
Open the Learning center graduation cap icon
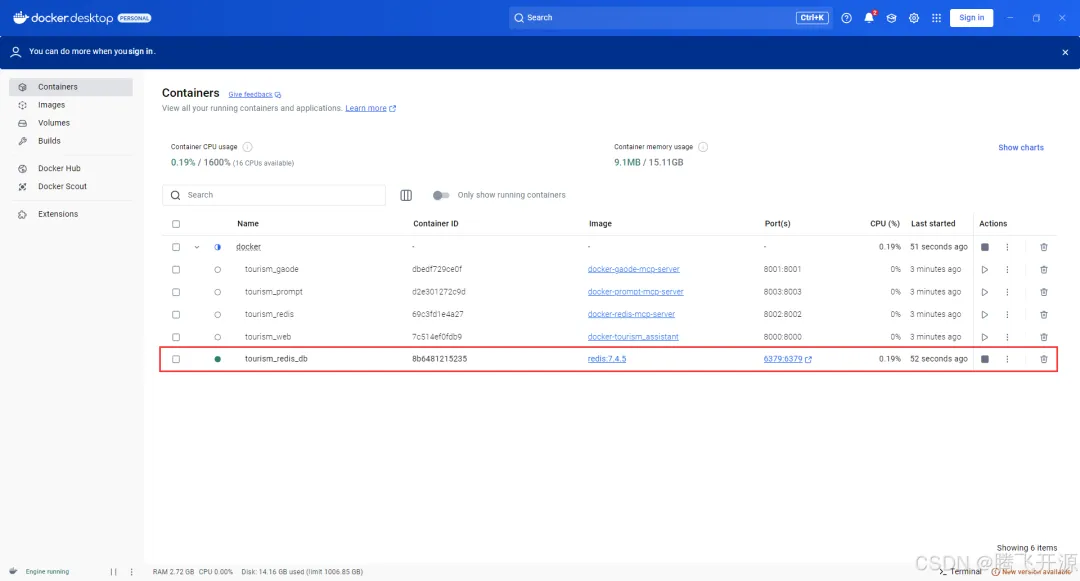[x=891, y=18]
